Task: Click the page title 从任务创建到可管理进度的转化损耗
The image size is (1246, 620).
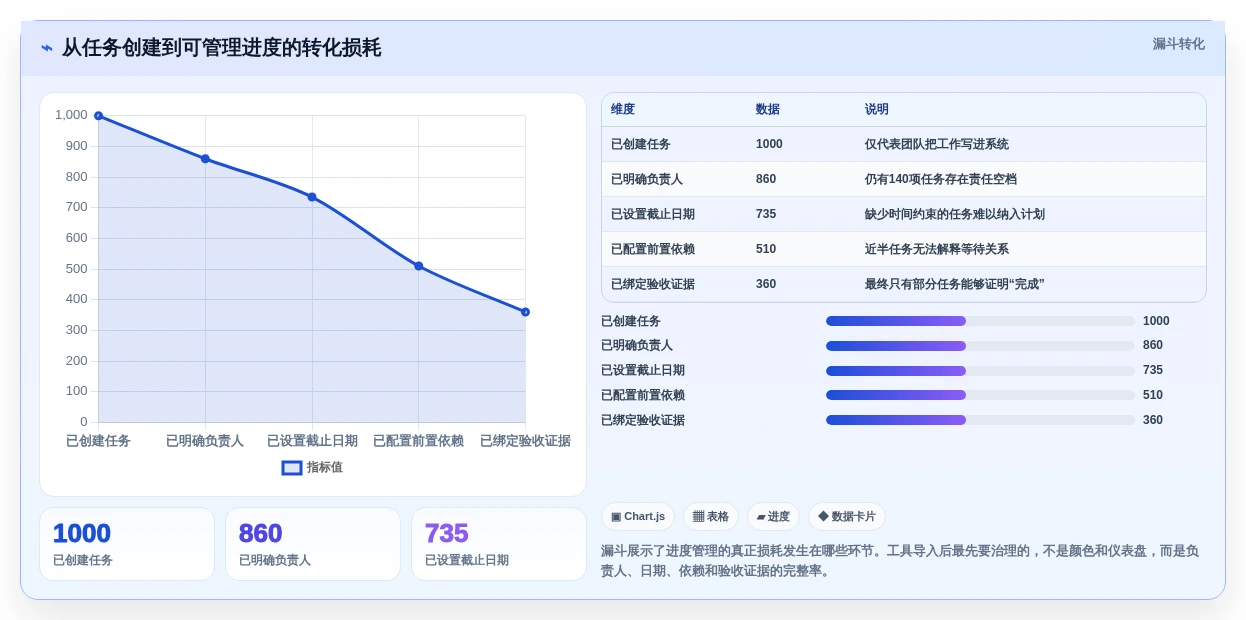Action: pos(221,48)
